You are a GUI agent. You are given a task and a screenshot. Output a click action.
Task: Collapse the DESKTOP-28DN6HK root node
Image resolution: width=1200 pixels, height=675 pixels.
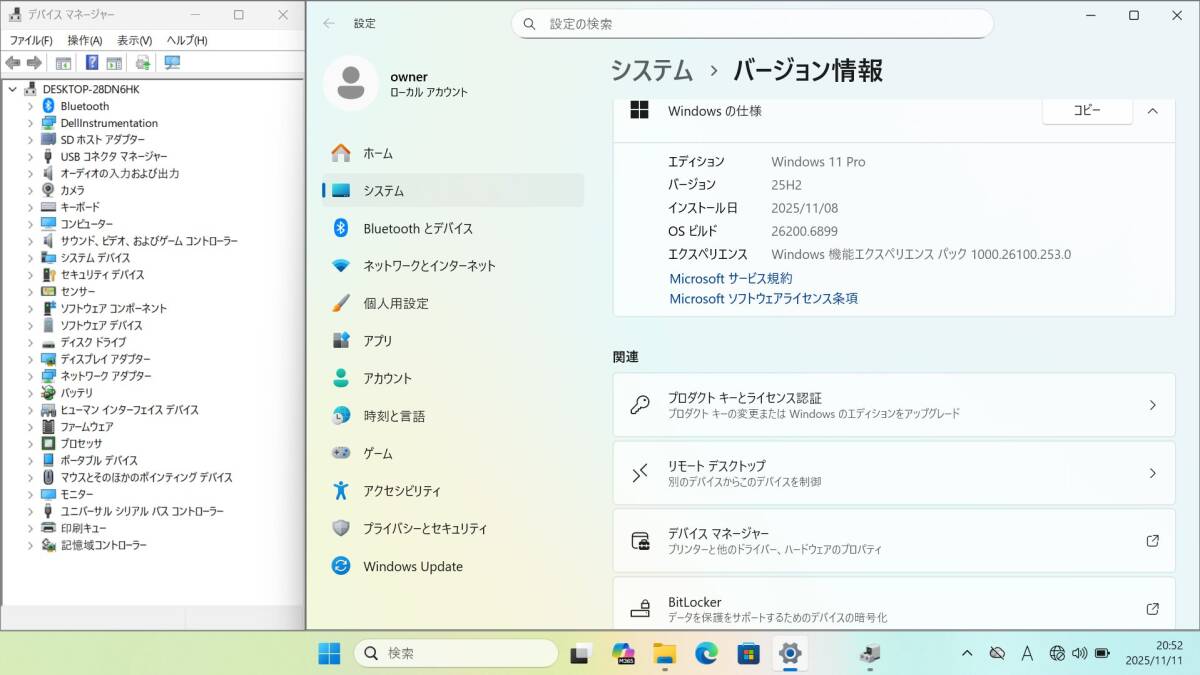pyautogui.click(x=13, y=89)
